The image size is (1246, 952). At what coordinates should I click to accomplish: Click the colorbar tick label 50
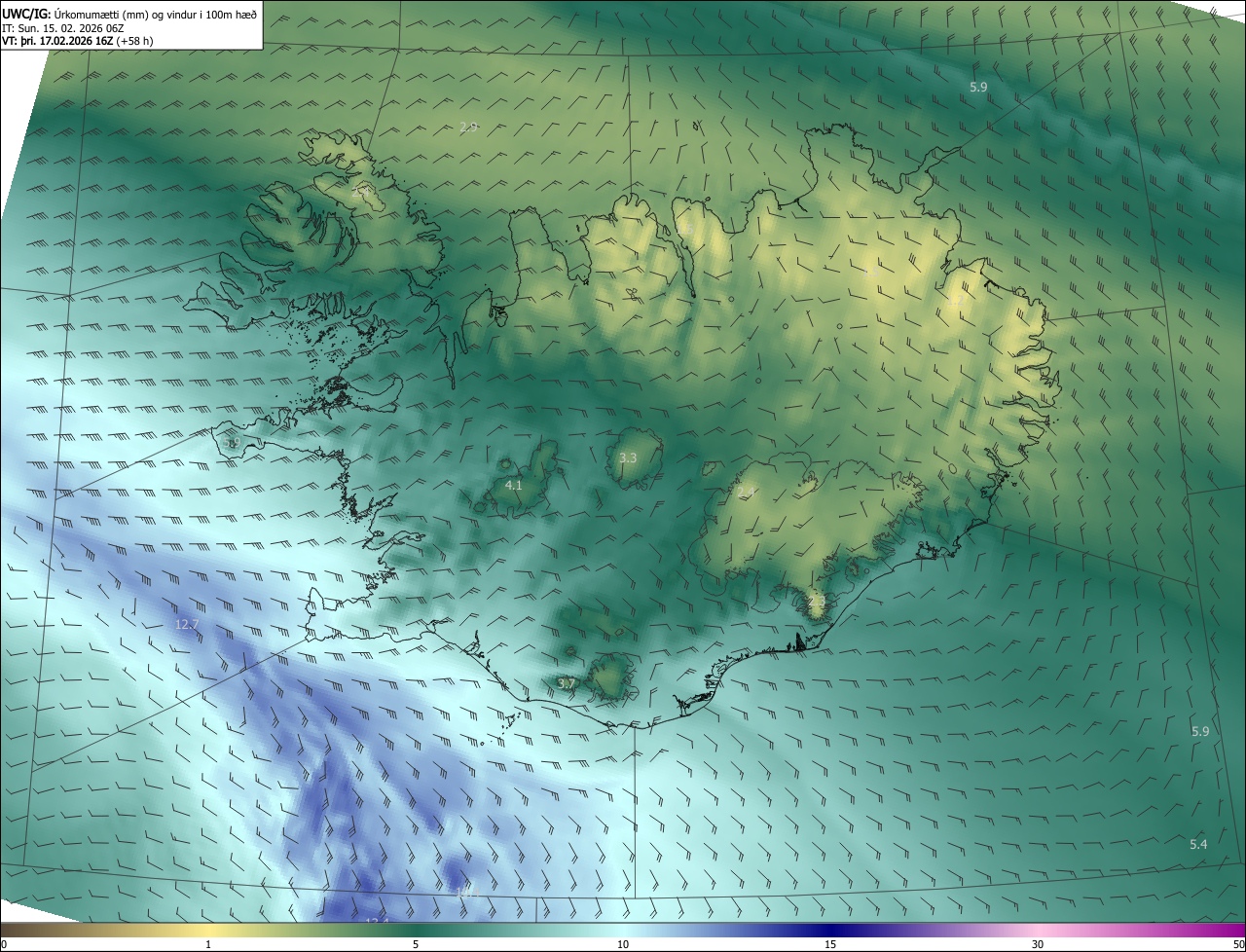click(1239, 945)
